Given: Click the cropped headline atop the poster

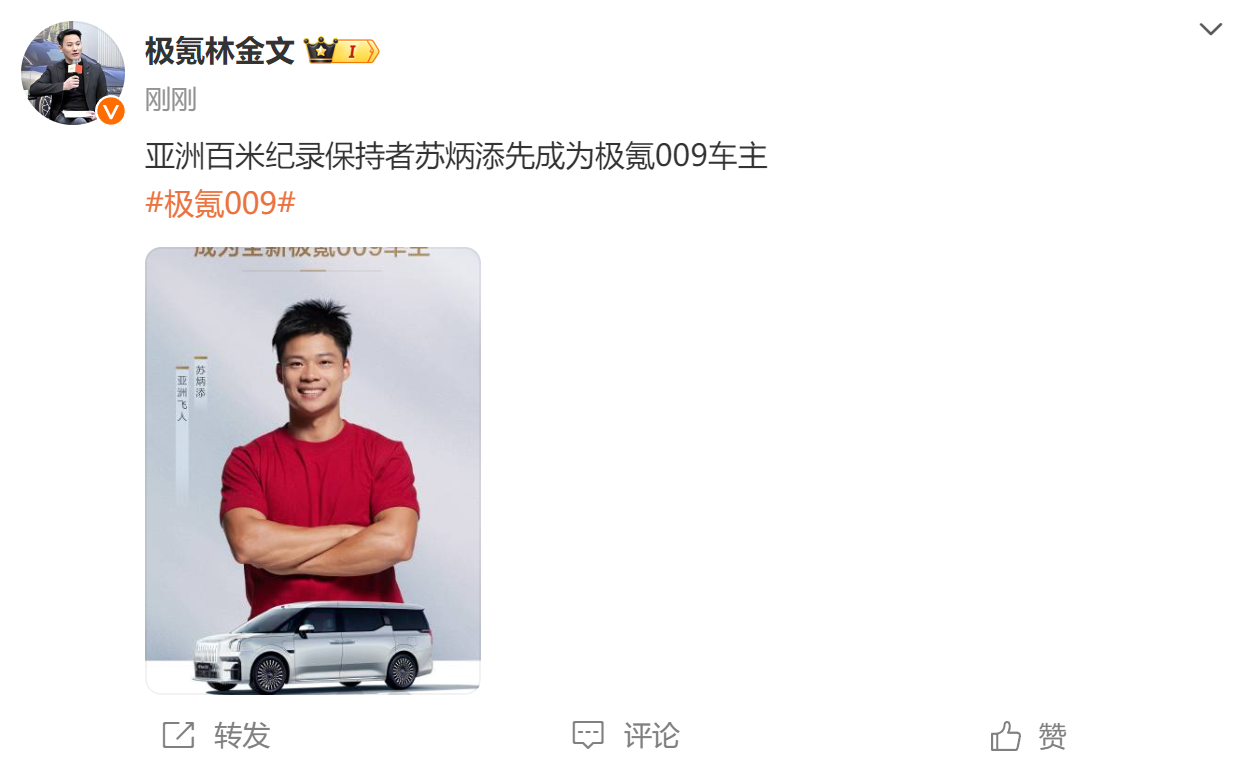Looking at the screenshot, I should (x=311, y=252).
